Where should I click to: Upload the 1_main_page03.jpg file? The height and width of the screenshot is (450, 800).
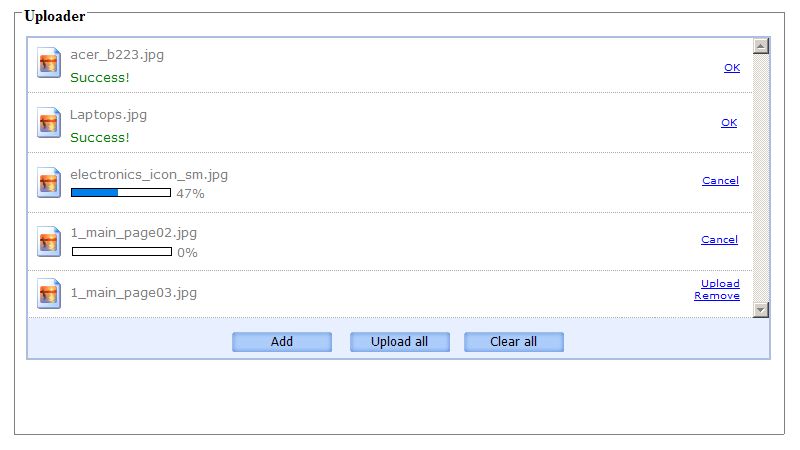[x=720, y=284]
